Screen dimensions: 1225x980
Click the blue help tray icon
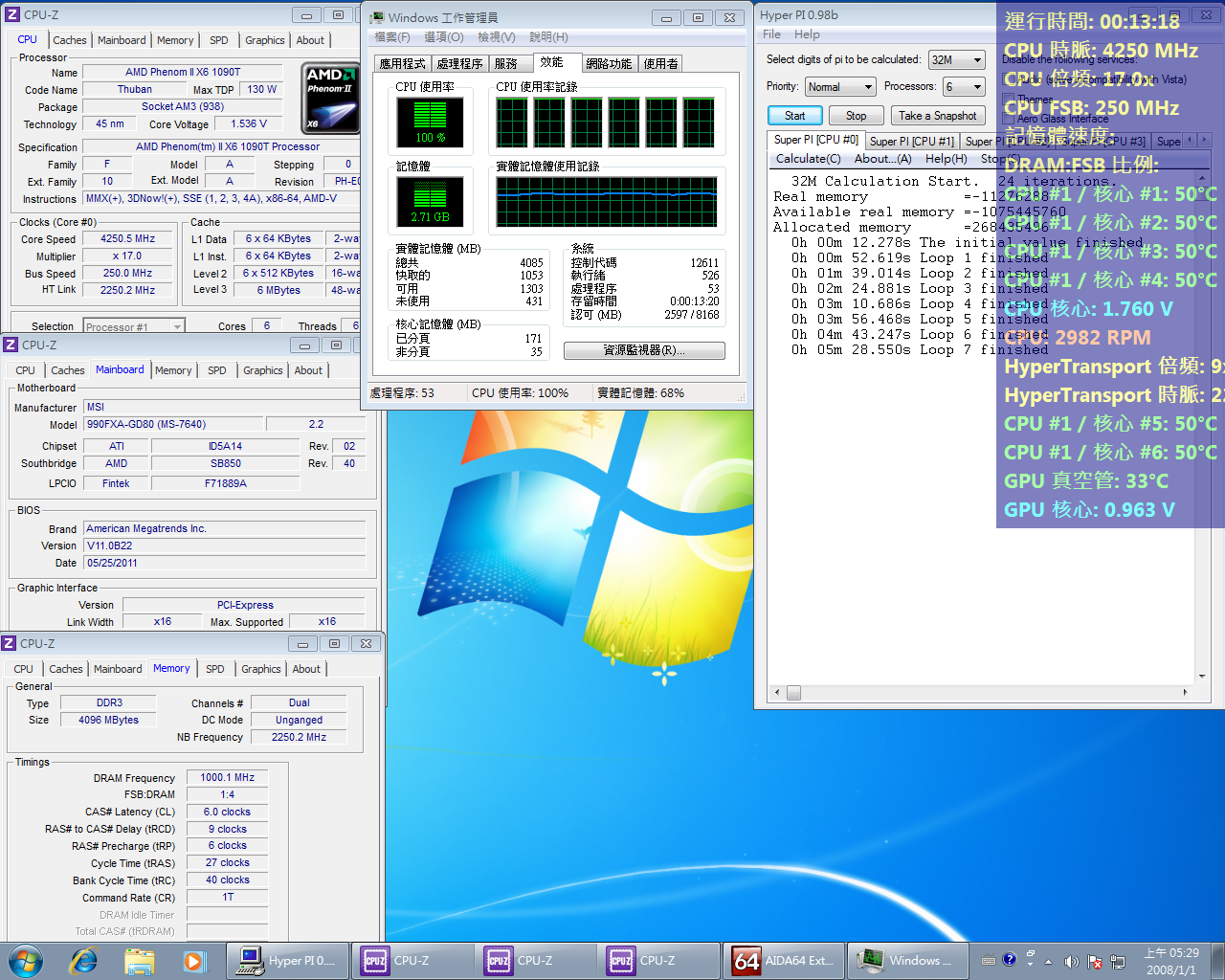point(1009,960)
